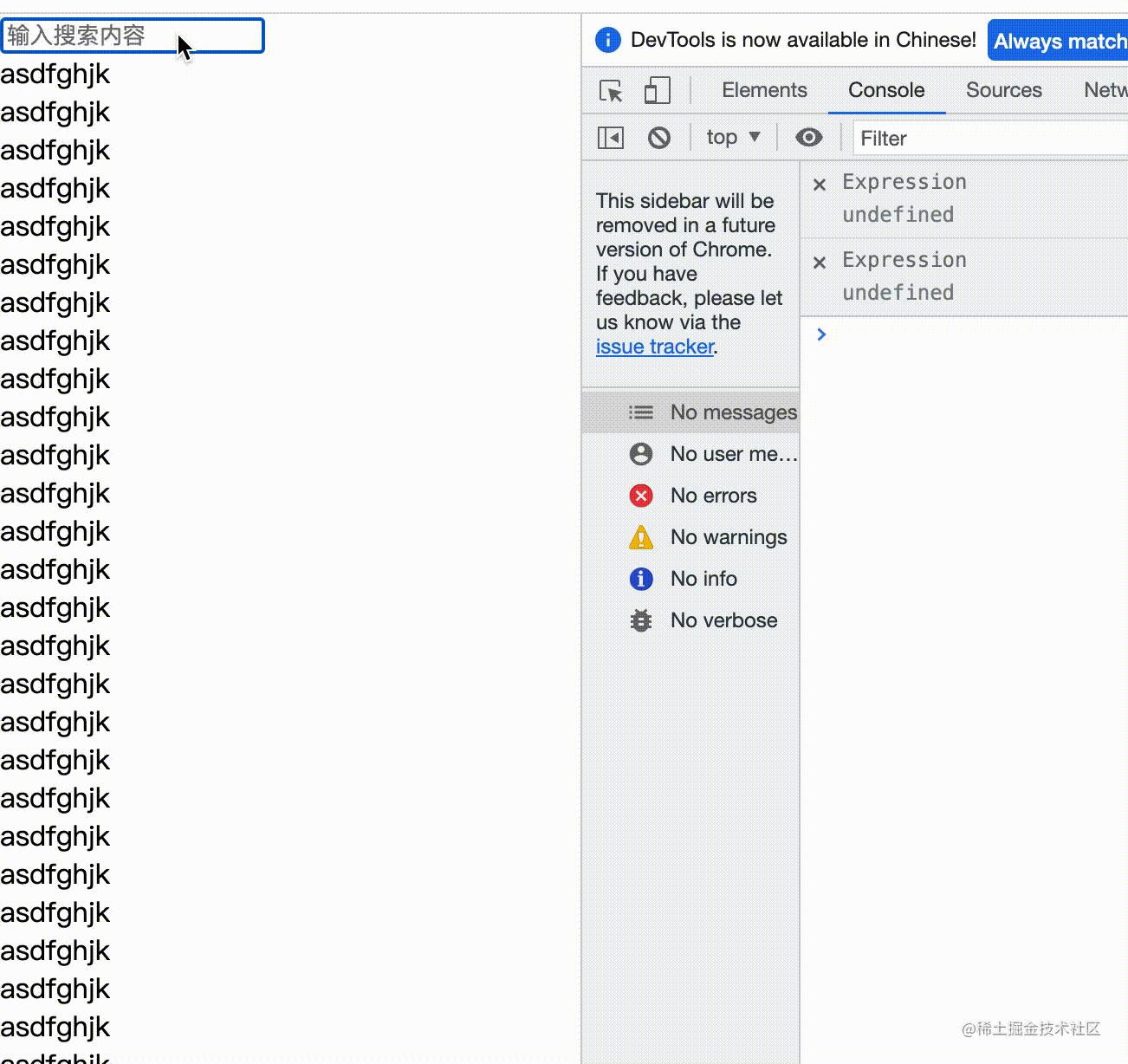Remove the second live Expression

[x=820, y=262]
